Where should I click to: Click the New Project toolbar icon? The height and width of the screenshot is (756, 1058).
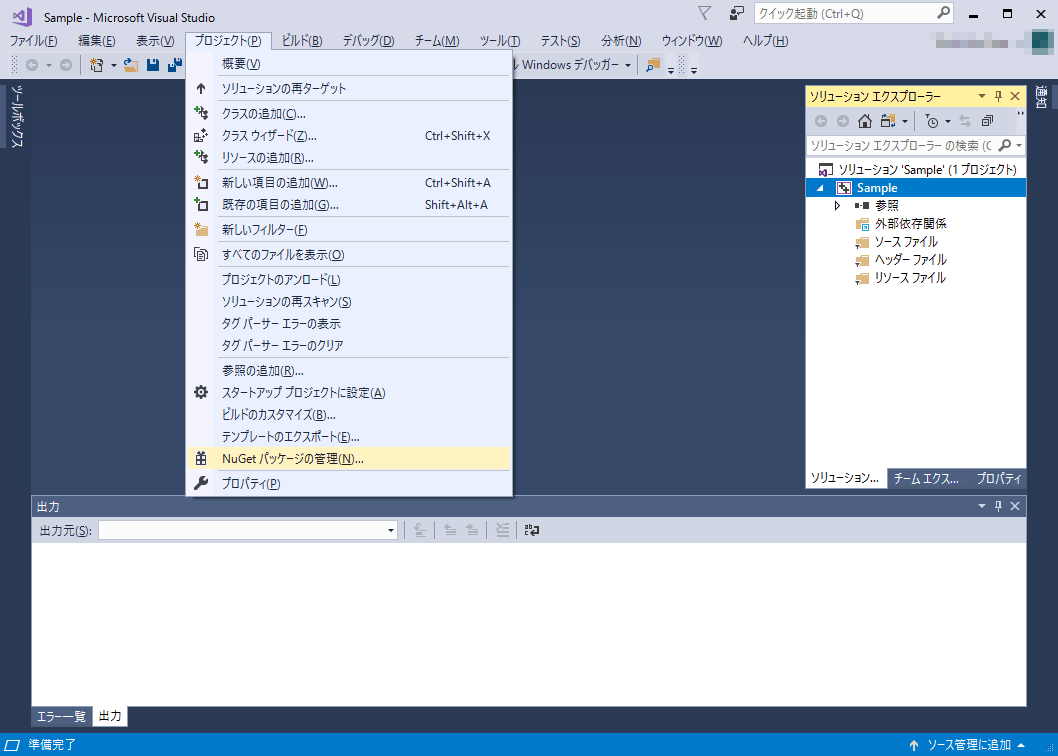click(x=96, y=65)
